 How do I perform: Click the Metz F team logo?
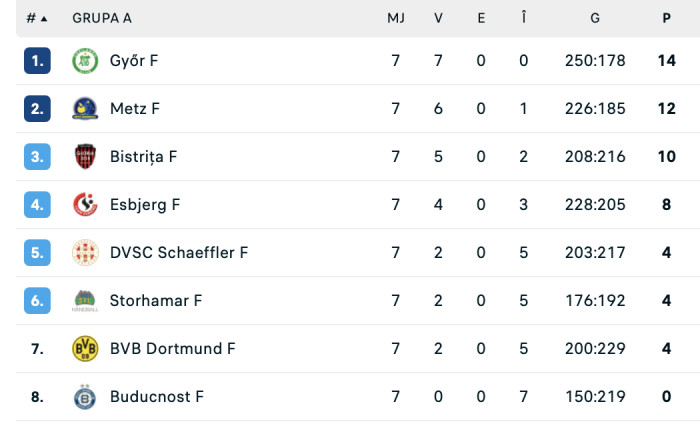click(x=85, y=109)
